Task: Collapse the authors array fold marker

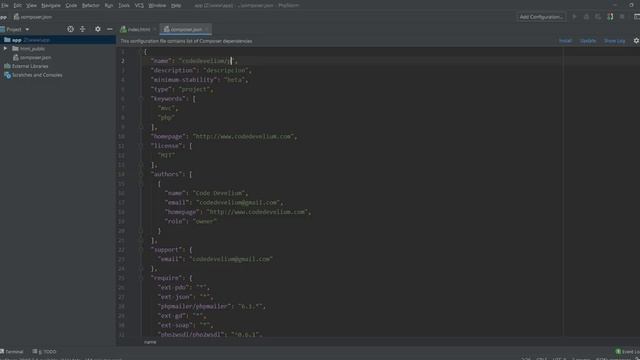Action: pyautogui.click(x=140, y=174)
